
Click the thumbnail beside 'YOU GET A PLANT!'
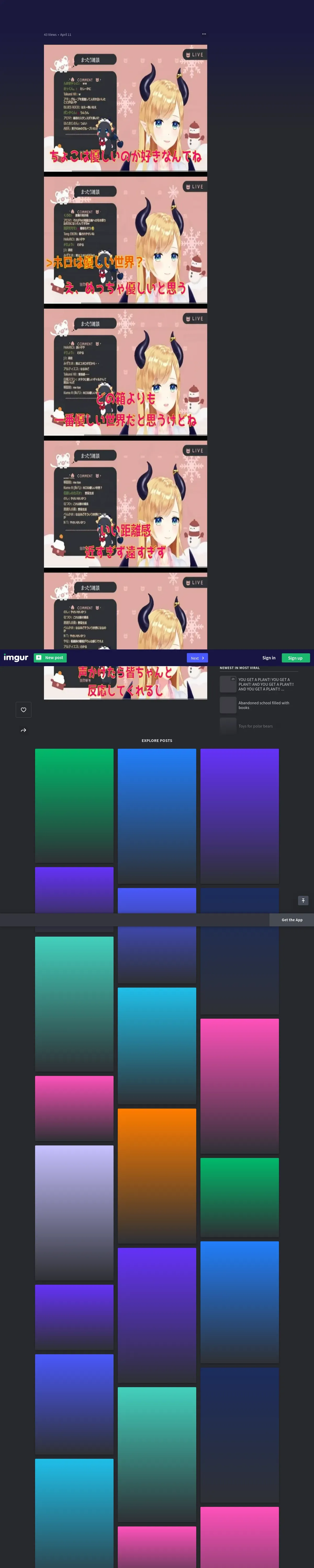point(228,684)
